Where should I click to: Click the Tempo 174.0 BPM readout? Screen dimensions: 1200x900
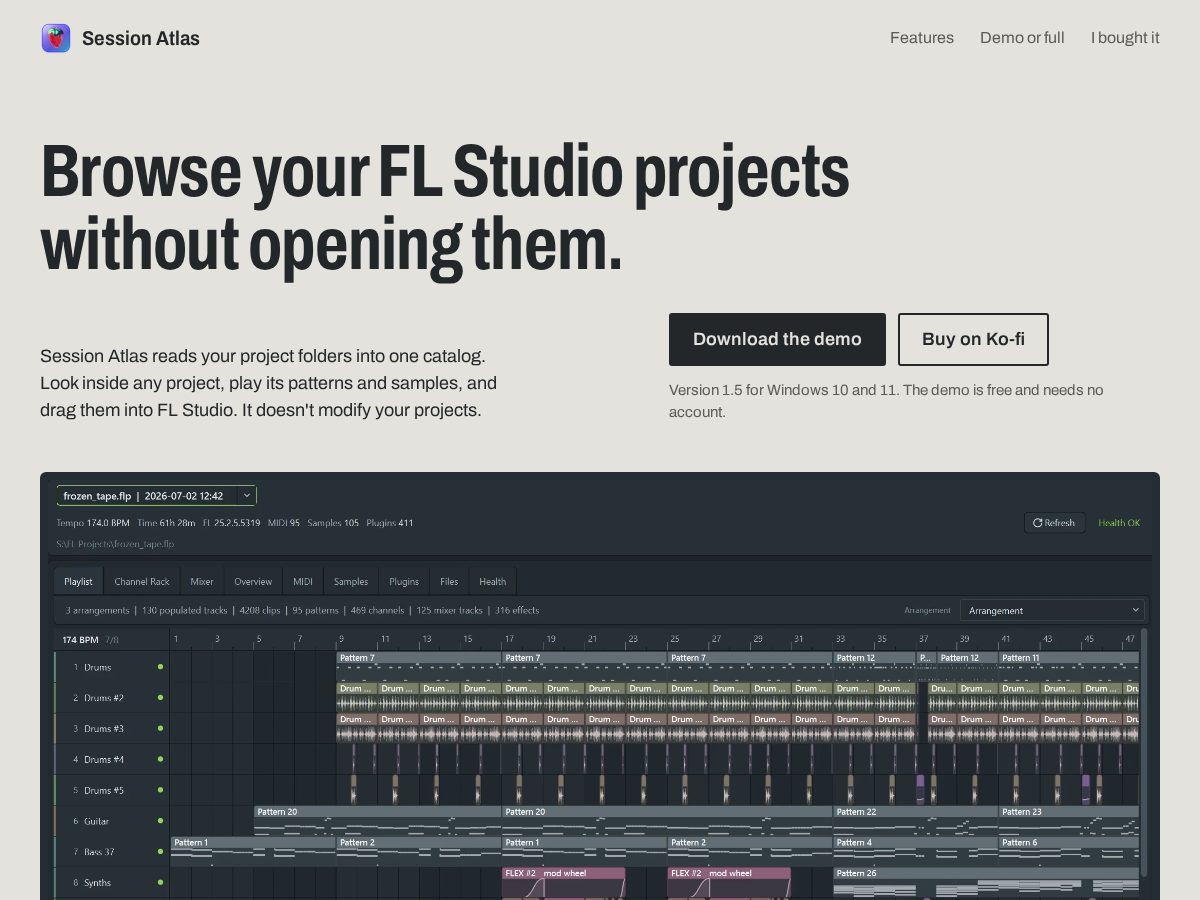[93, 523]
